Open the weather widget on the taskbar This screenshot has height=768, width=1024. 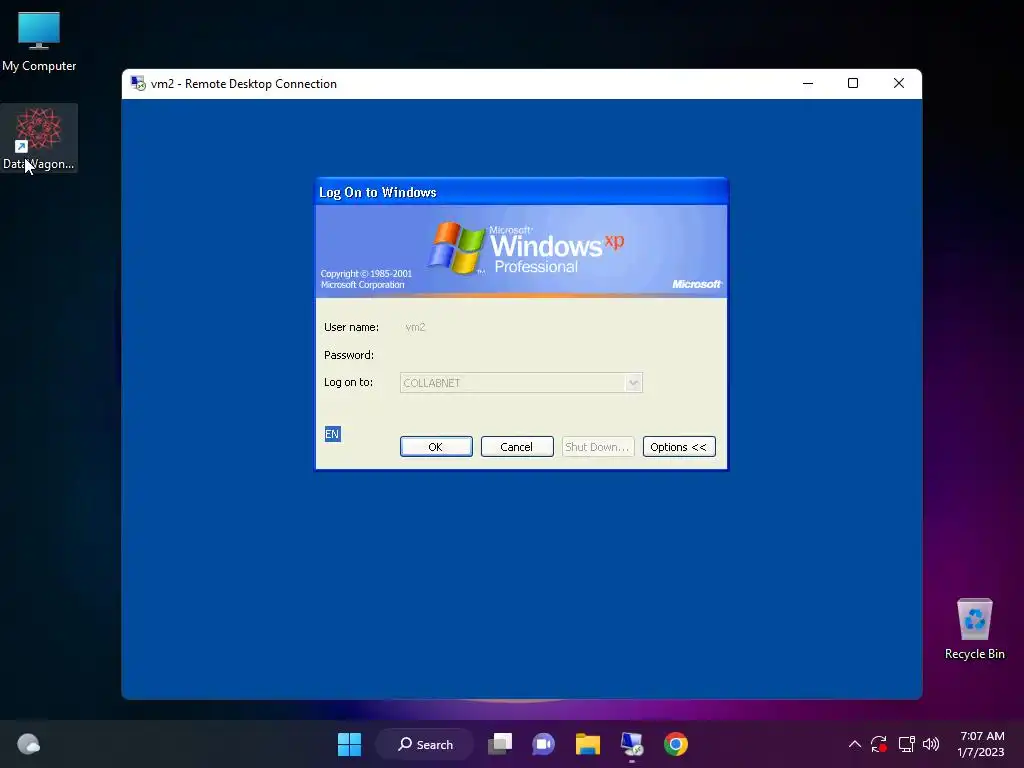pyautogui.click(x=28, y=744)
